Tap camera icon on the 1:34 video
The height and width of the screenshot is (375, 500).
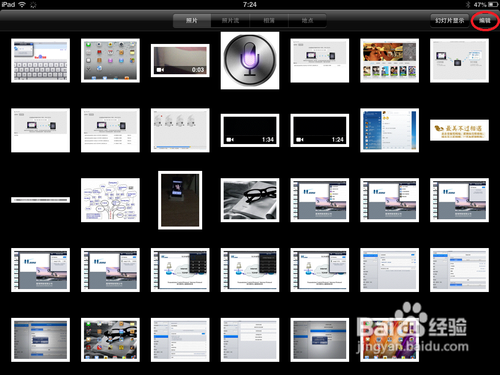(x=230, y=140)
